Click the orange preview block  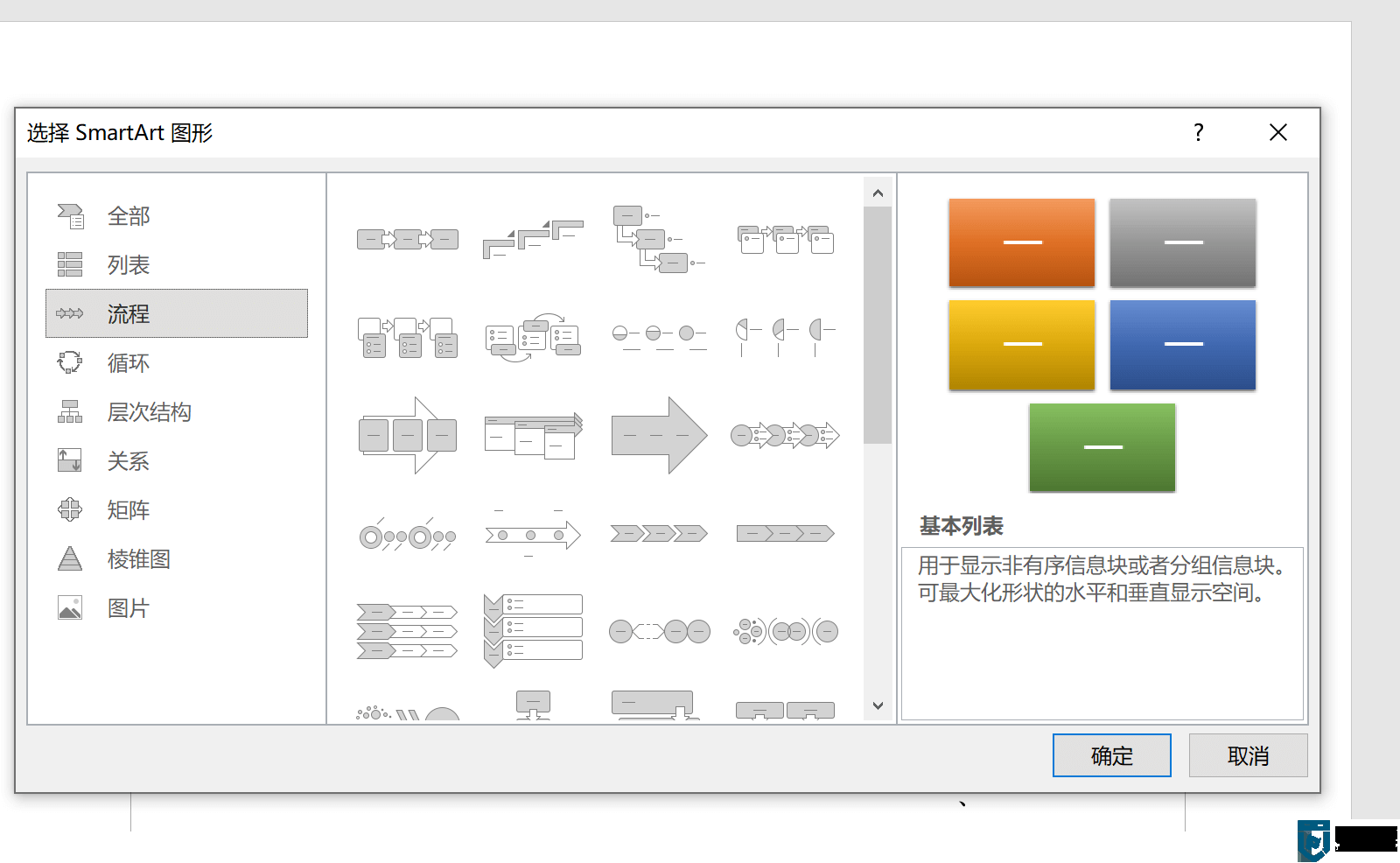(1022, 242)
